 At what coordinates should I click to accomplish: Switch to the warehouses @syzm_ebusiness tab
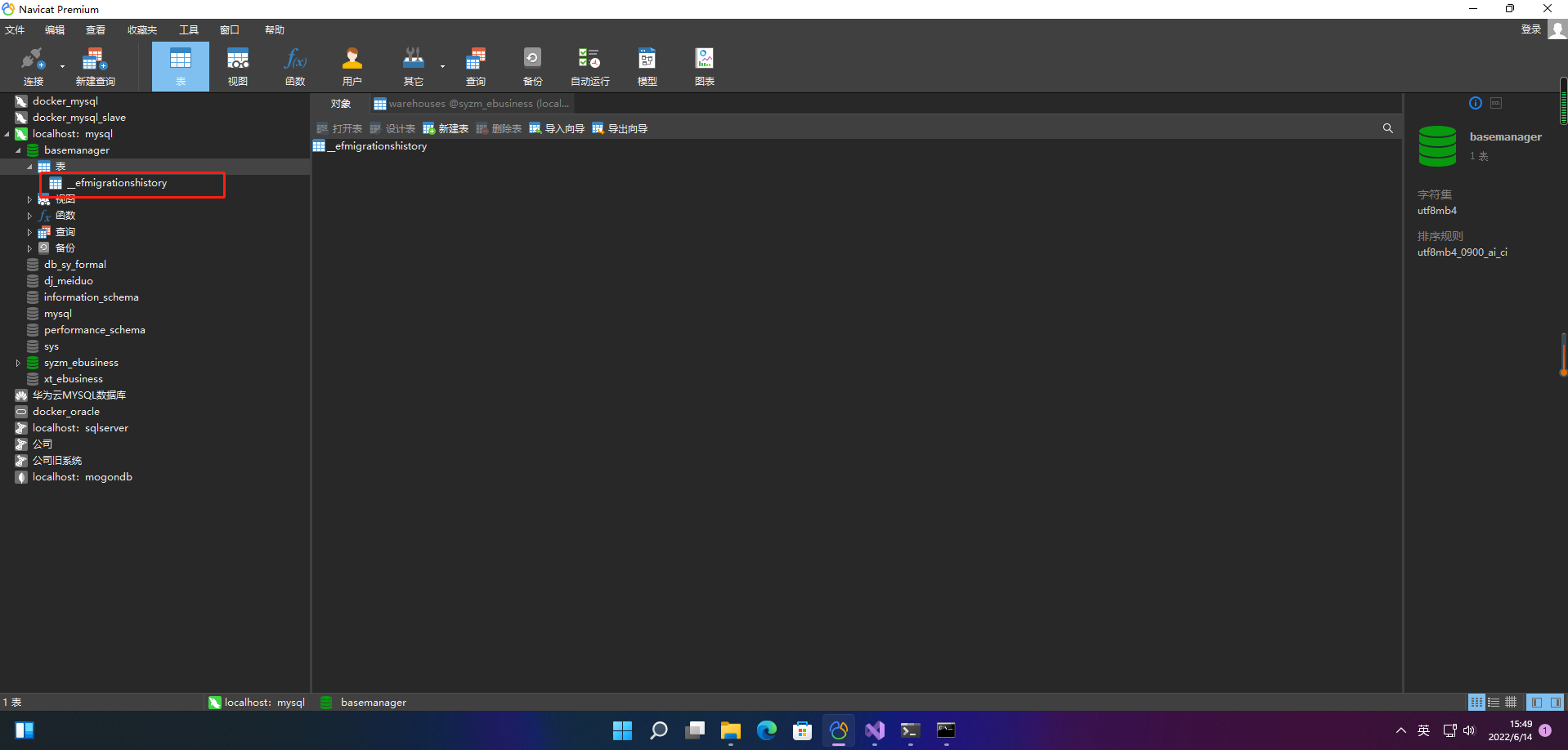472,104
